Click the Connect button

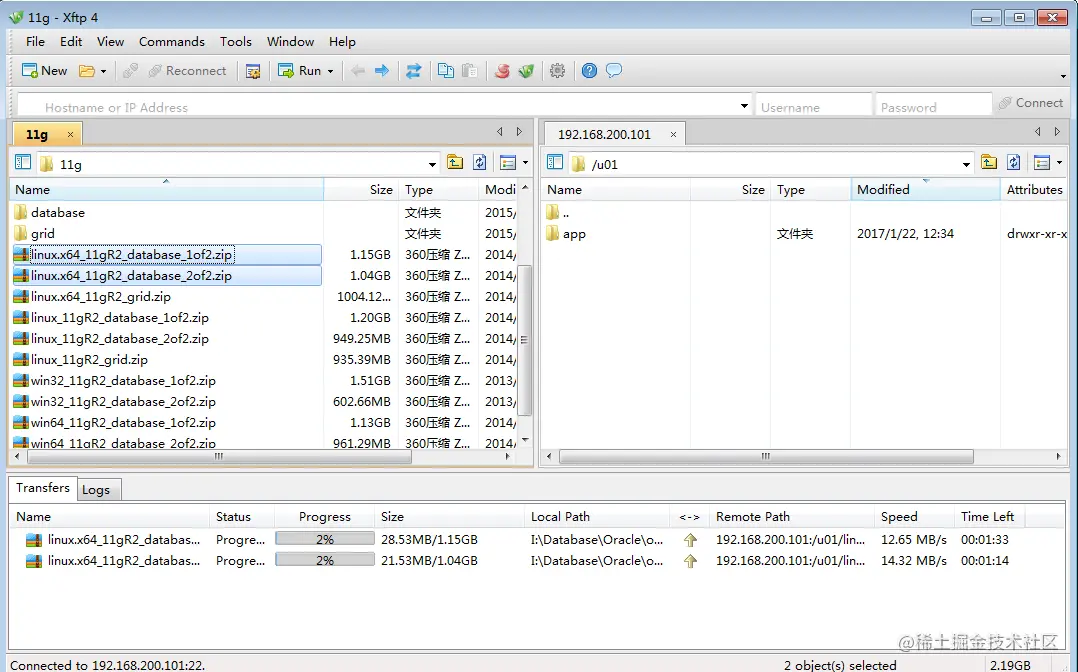[1031, 103]
